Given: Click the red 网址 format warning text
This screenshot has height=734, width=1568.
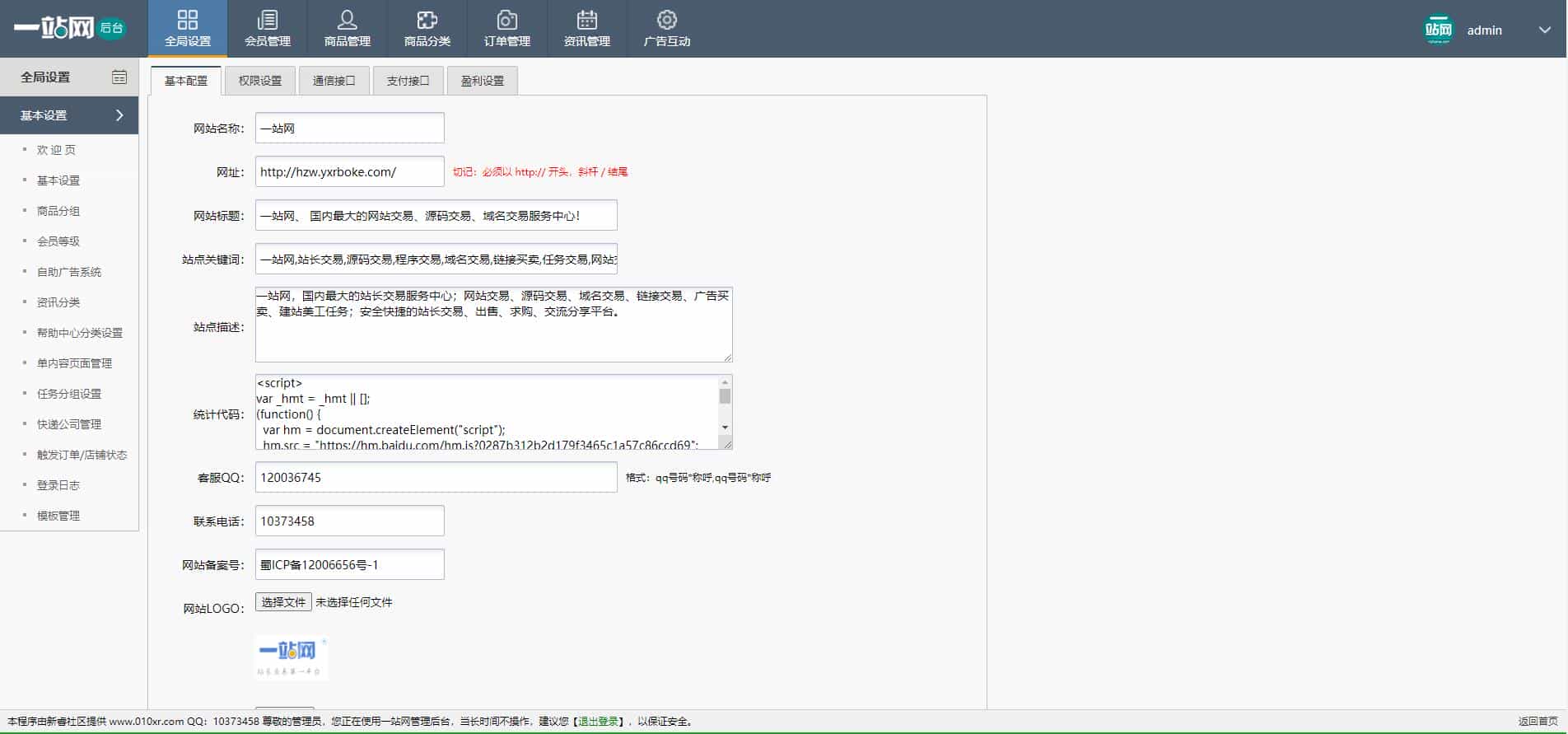Looking at the screenshot, I should 540,172.
